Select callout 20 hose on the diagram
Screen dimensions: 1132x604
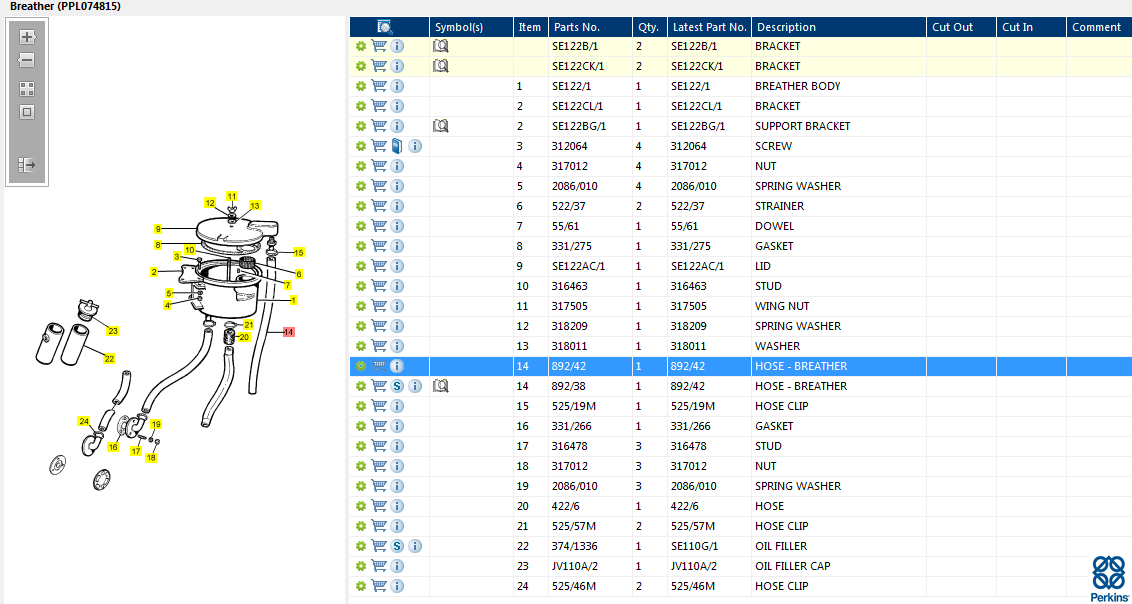pos(244,337)
